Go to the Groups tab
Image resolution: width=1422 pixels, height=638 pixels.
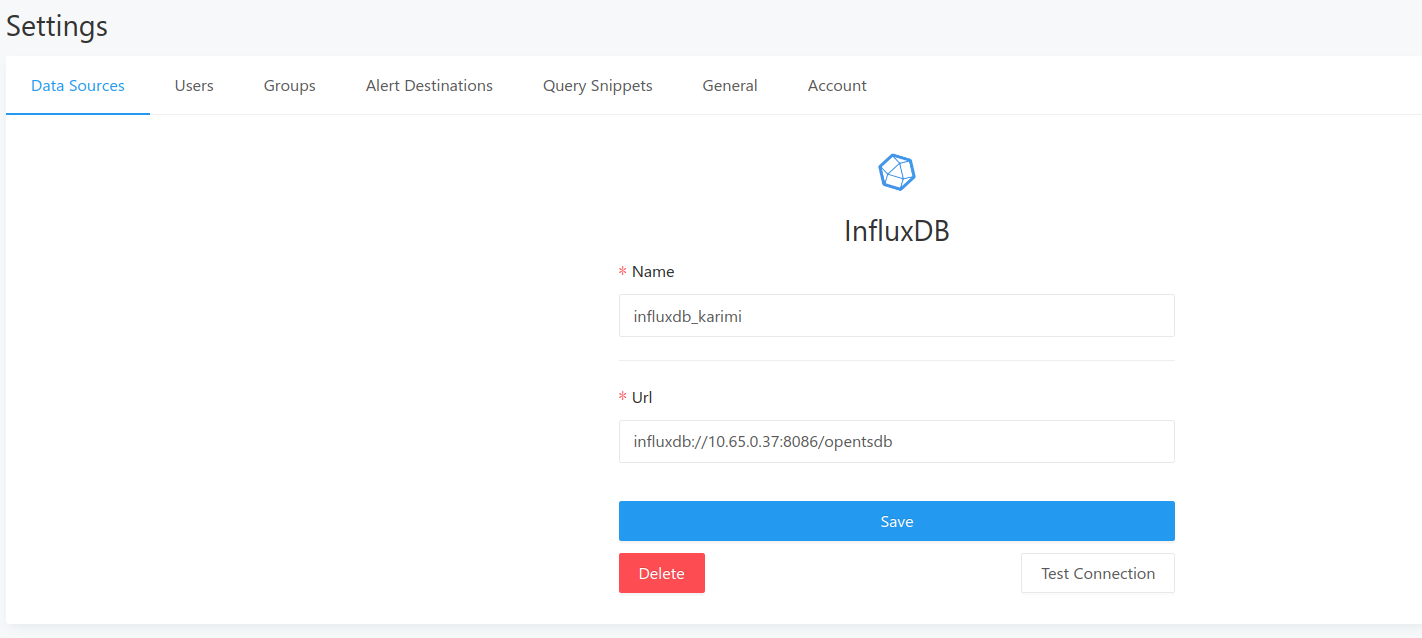tap(290, 86)
